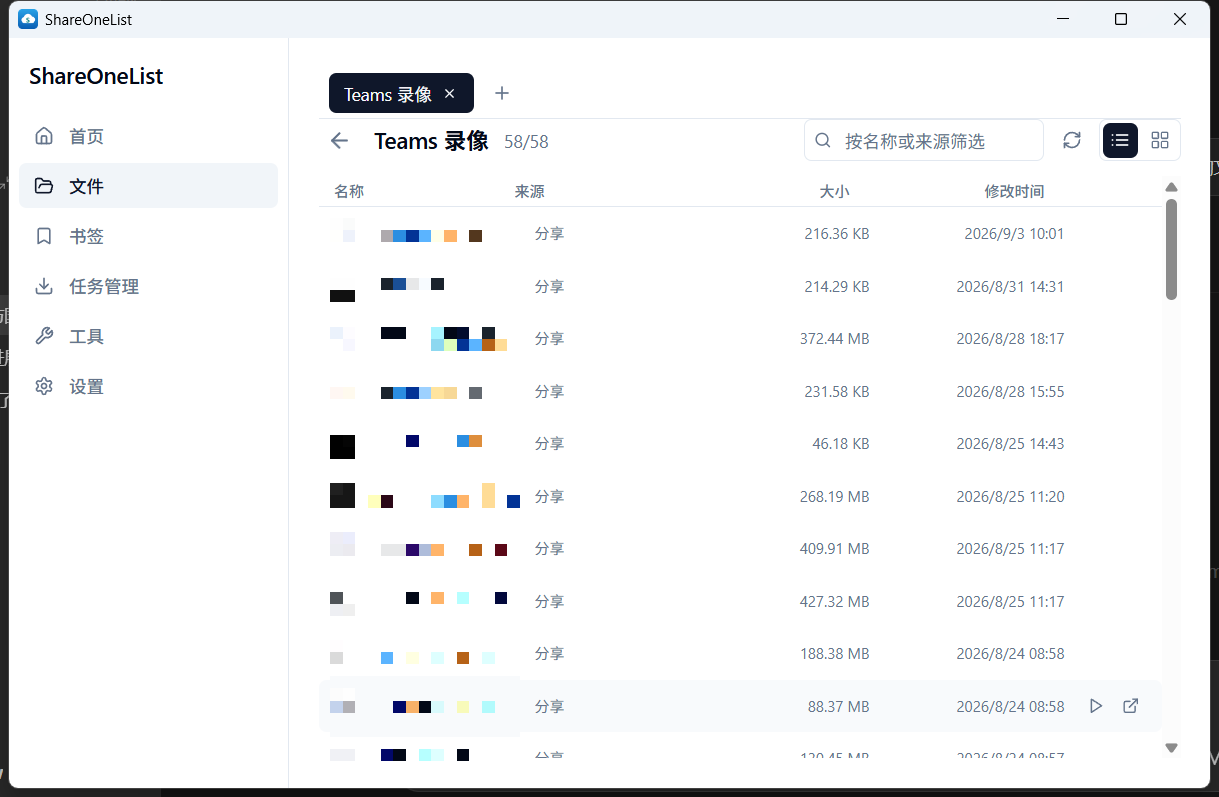This screenshot has width=1219, height=797.
Task: Select 文件 in the sidebar
Action: tap(148, 186)
